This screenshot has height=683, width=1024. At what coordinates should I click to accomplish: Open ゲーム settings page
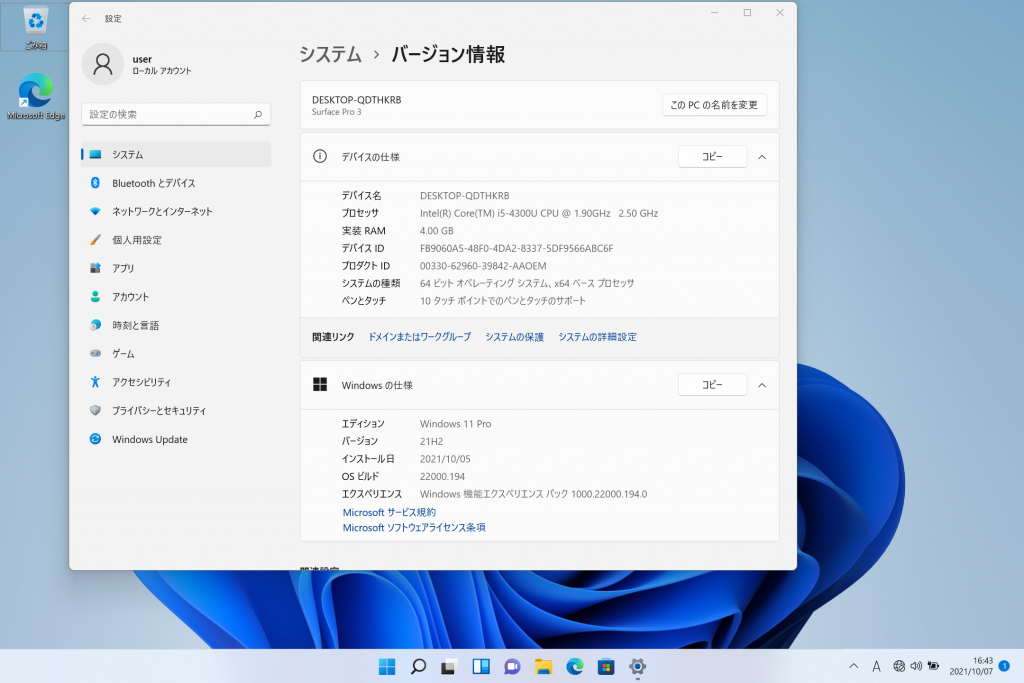click(176, 353)
